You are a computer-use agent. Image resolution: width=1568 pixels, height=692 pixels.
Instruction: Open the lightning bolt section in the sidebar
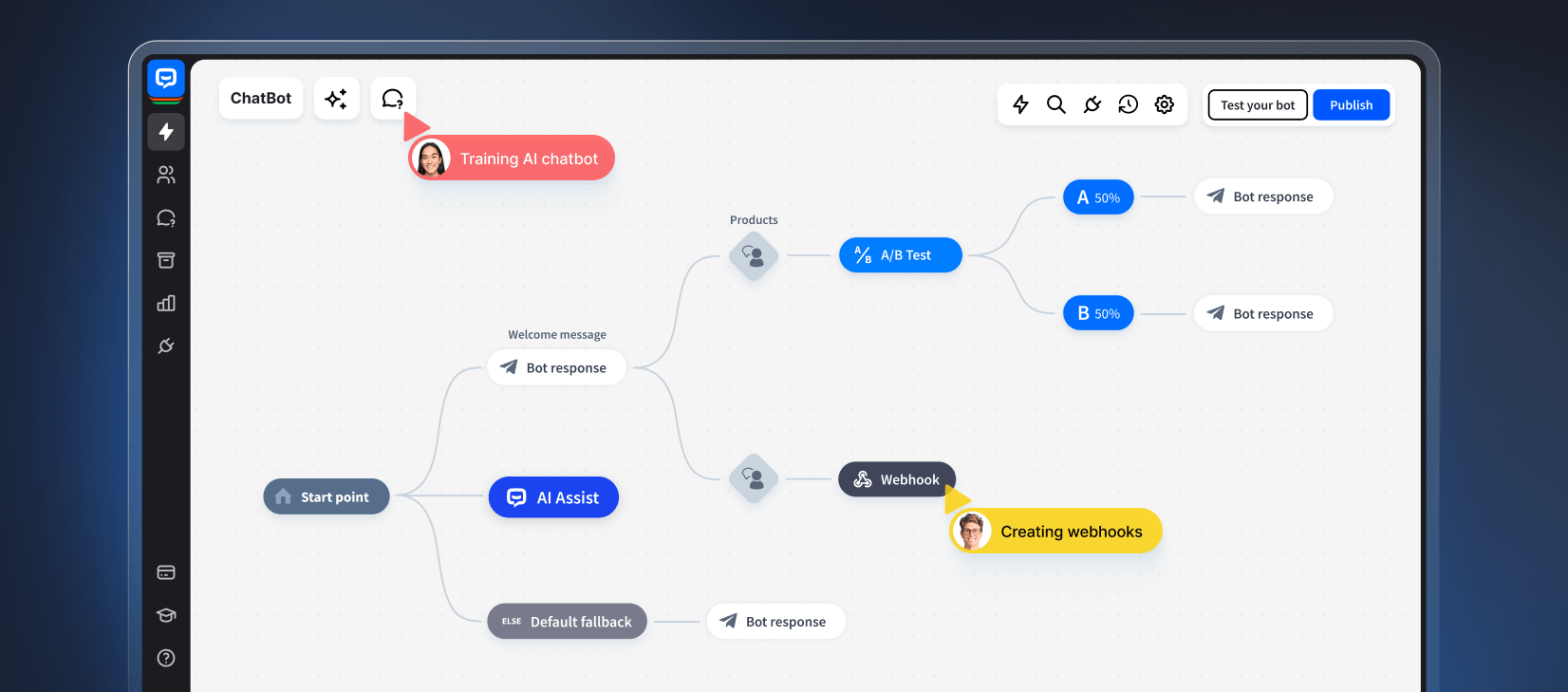click(166, 132)
